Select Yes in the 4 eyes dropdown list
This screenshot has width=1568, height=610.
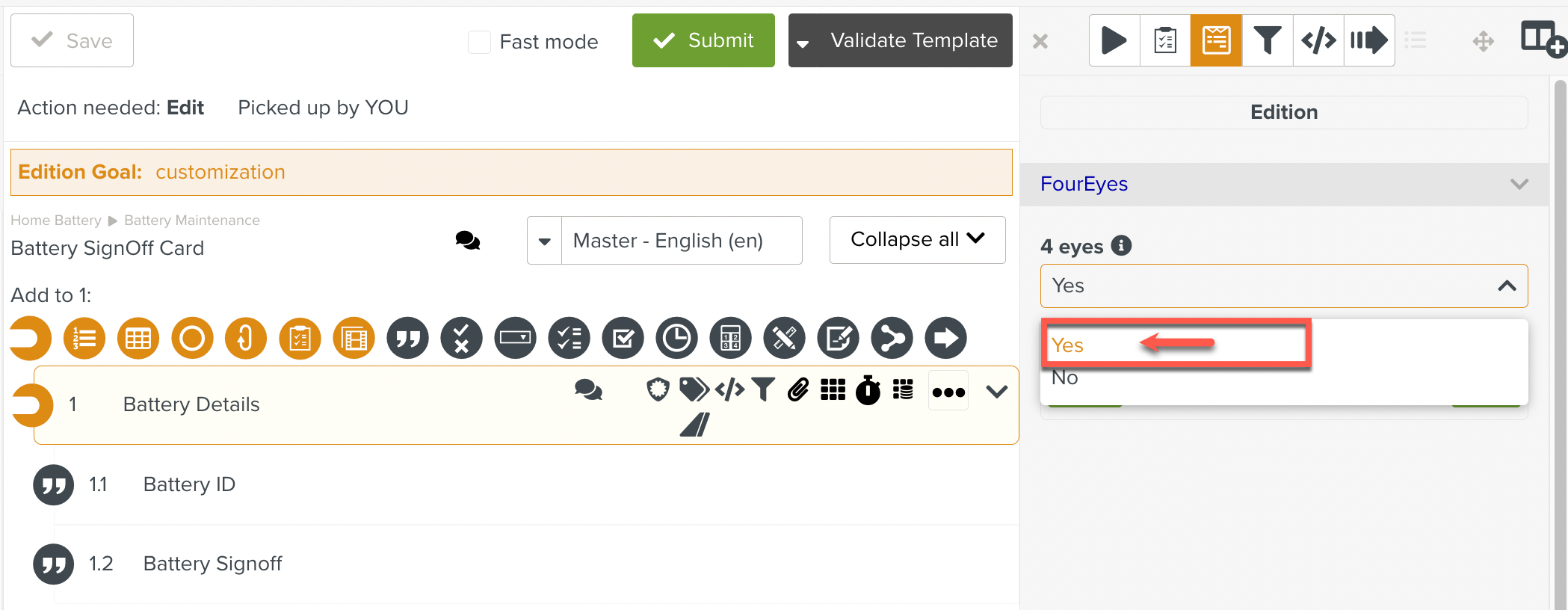[1068, 345]
